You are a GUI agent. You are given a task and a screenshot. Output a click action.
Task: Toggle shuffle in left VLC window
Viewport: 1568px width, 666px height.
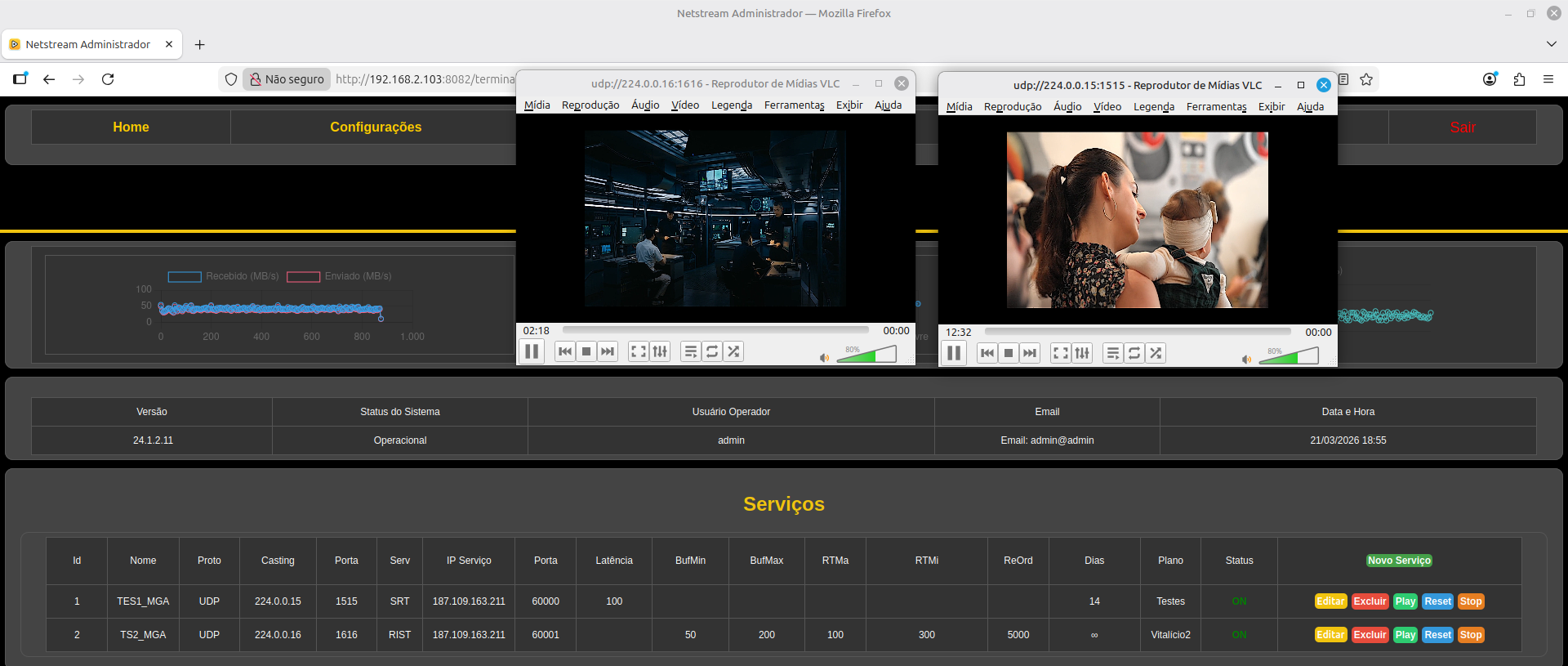[733, 351]
